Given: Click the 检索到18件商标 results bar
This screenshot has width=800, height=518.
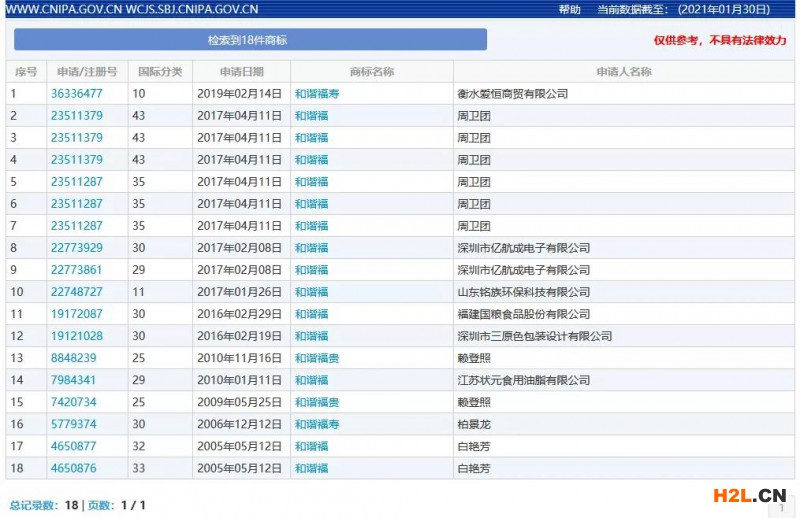Looking at the screenshot, I should coord(248,40).
